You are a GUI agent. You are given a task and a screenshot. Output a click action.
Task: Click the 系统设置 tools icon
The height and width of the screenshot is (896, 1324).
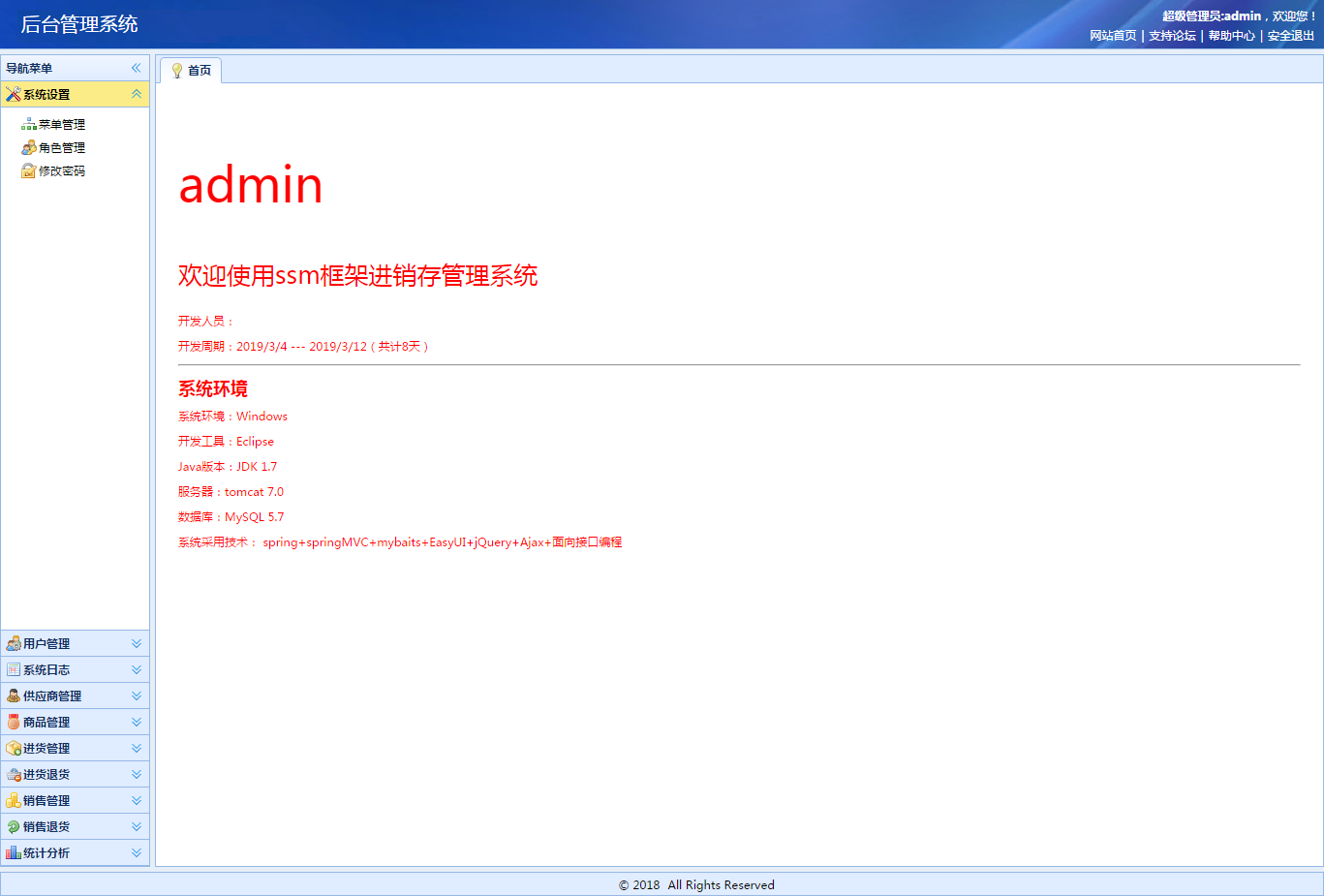(x=13, y=94)
